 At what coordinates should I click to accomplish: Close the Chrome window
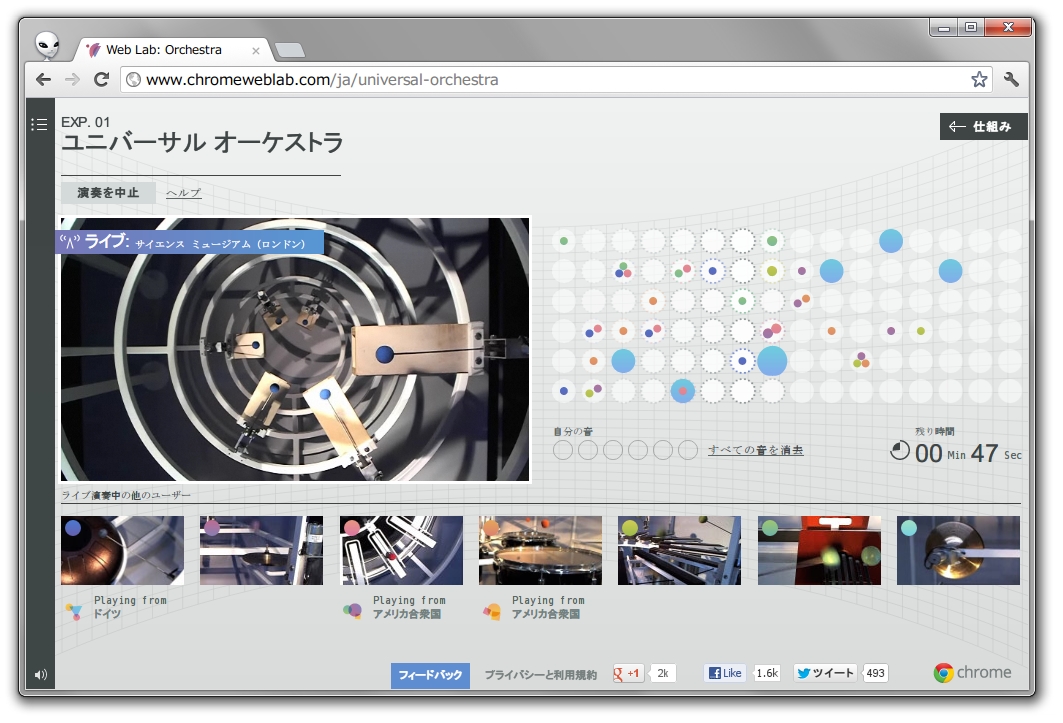click(x=1008, y=27)
